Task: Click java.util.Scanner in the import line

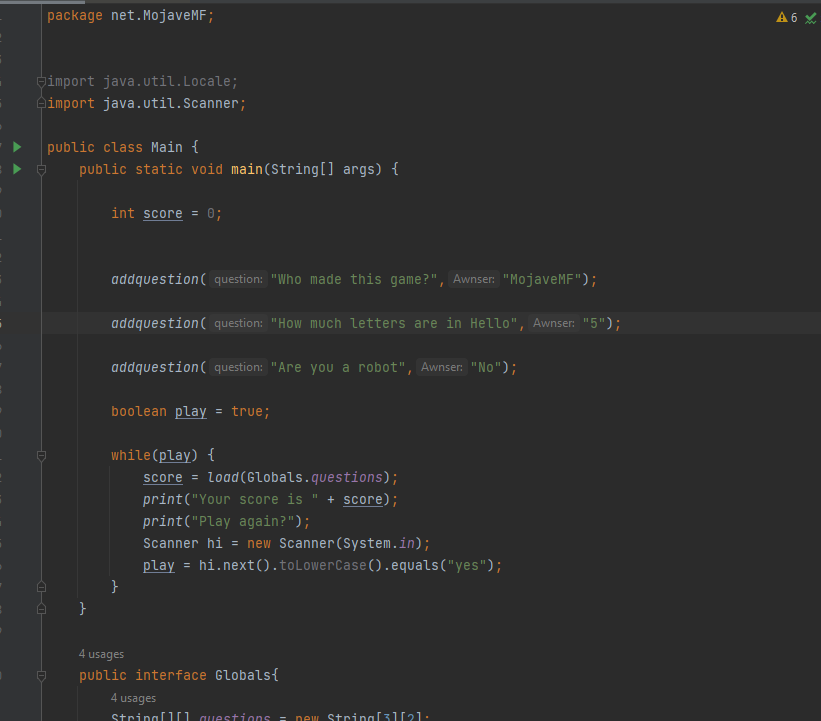Action: pyautogui.click(x=171, y=104)
